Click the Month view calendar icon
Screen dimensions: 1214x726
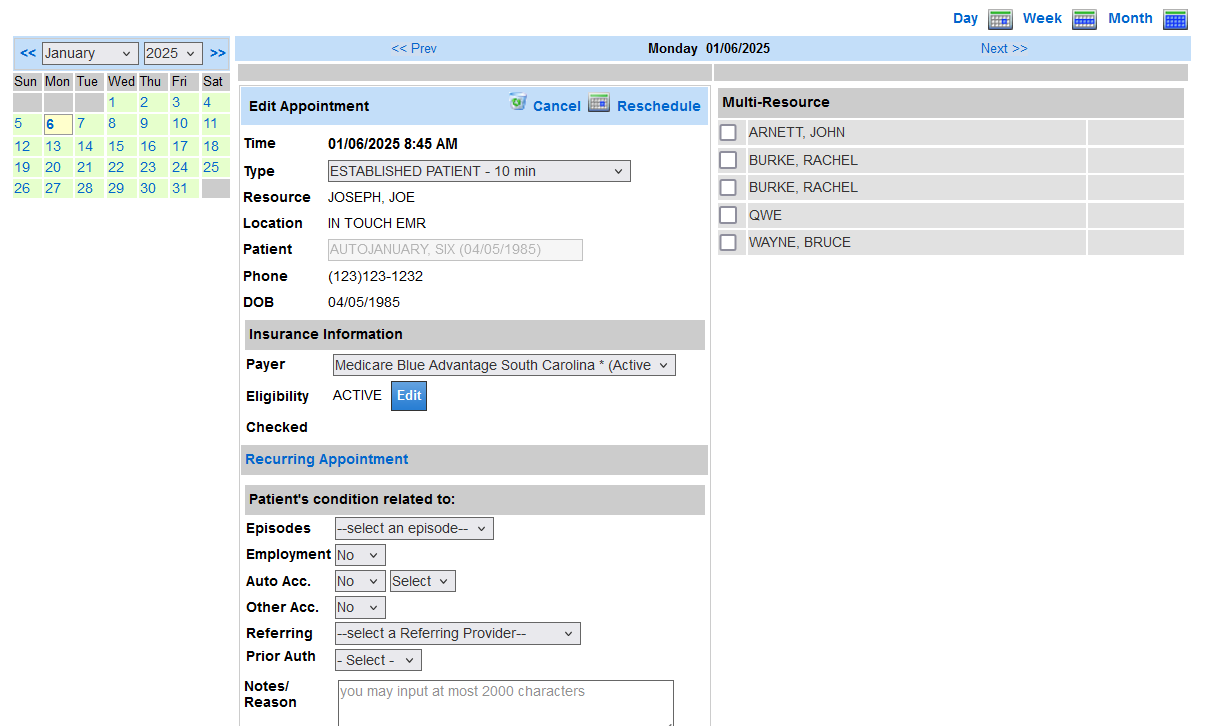1175,19
